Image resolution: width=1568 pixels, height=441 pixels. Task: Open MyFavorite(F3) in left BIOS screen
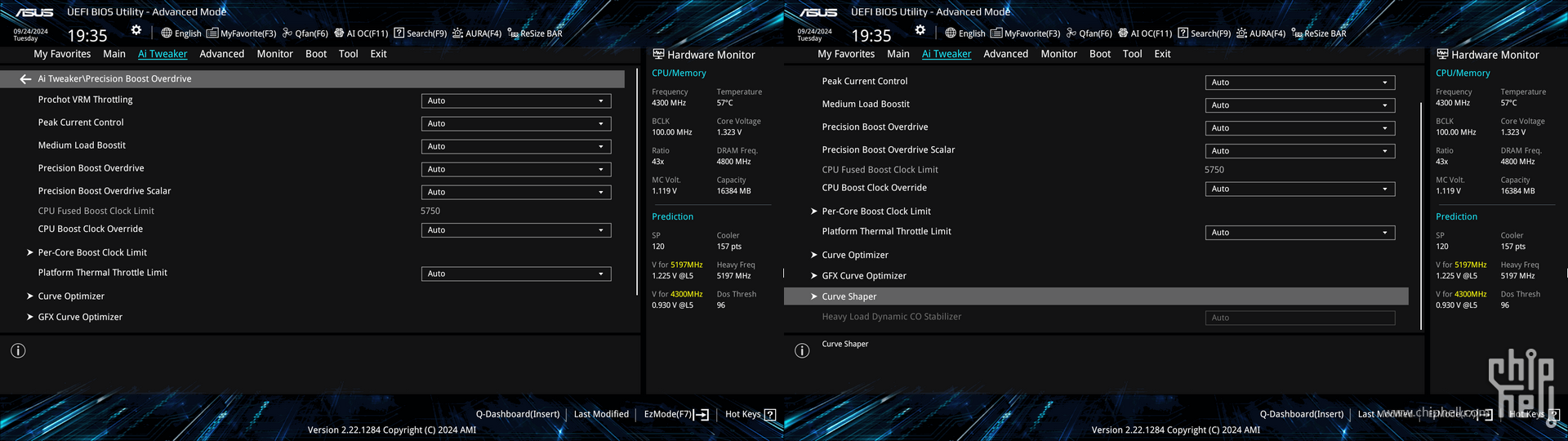242,33
